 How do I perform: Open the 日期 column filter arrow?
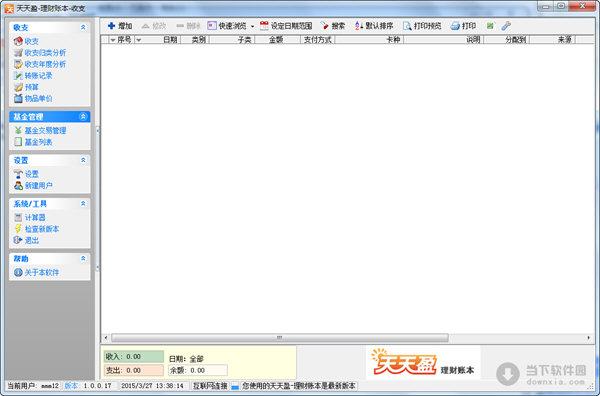click(x=139, y=40)
